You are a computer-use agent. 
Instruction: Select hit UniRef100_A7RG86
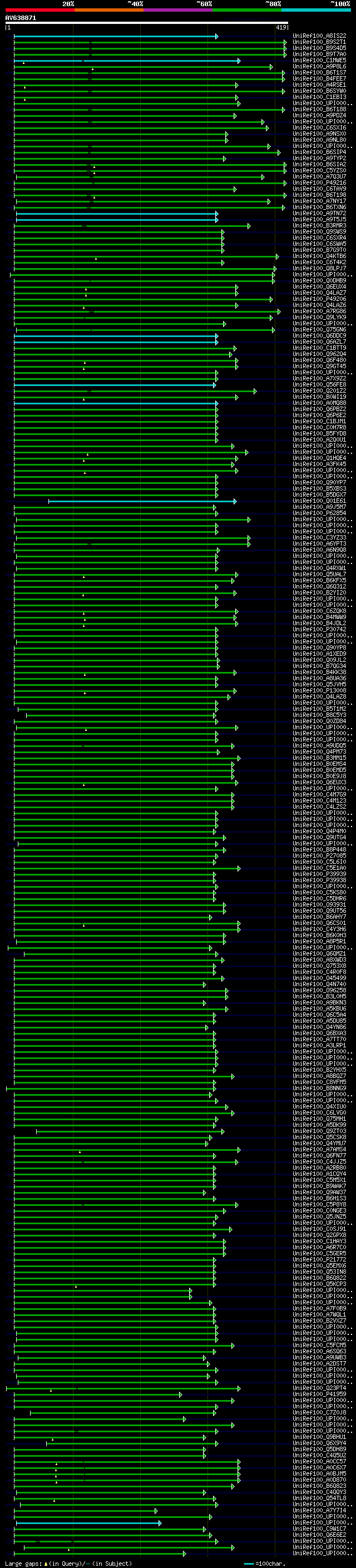[319, 311]
